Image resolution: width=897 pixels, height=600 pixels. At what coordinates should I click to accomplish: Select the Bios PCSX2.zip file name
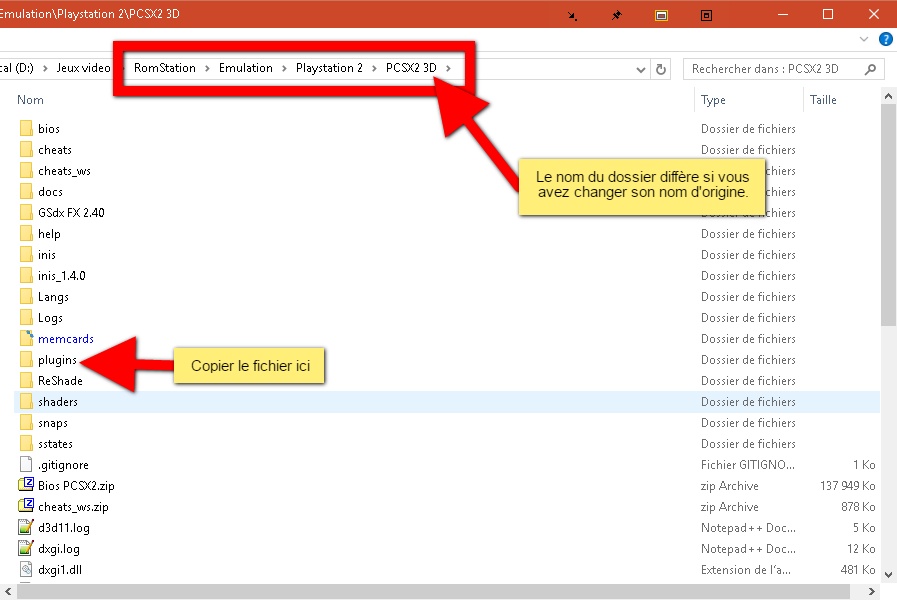click(x=76, y=486)
